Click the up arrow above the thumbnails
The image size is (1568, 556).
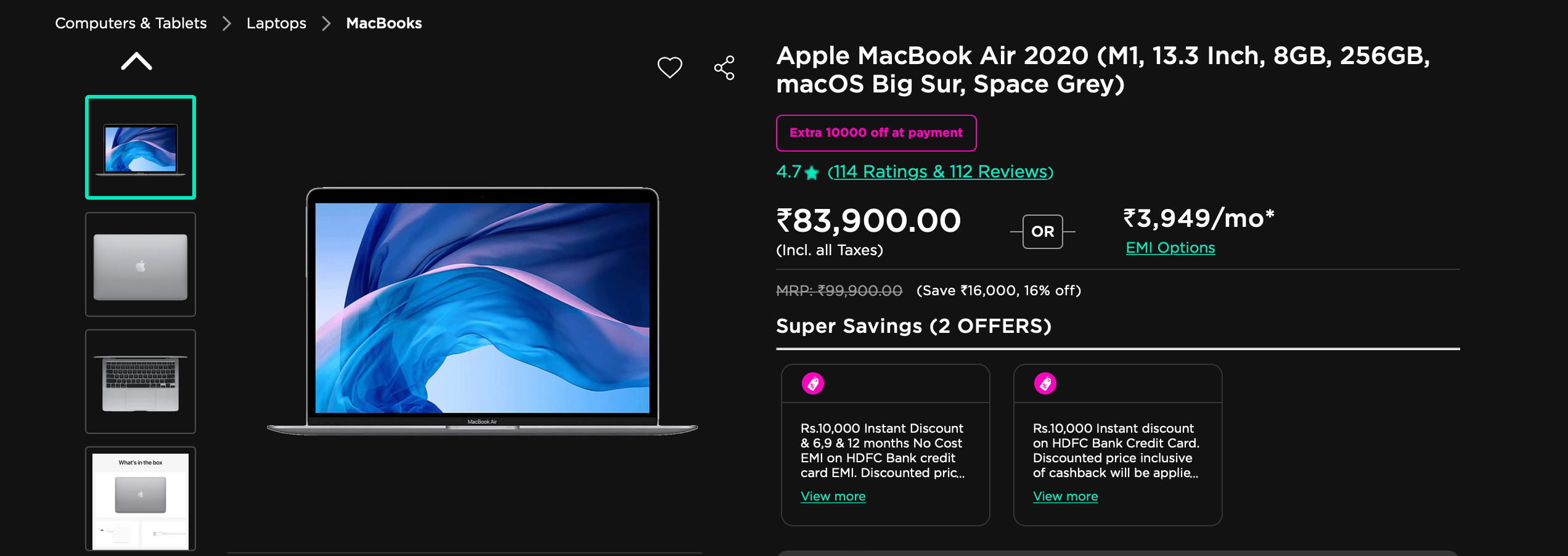(x=137, y=61)
